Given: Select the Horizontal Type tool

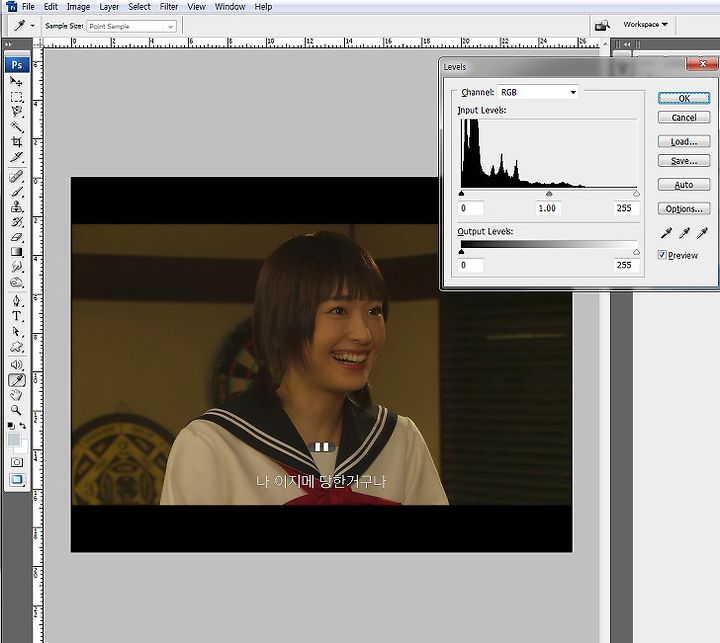Looking at the screenshot, I should point(16,316).
